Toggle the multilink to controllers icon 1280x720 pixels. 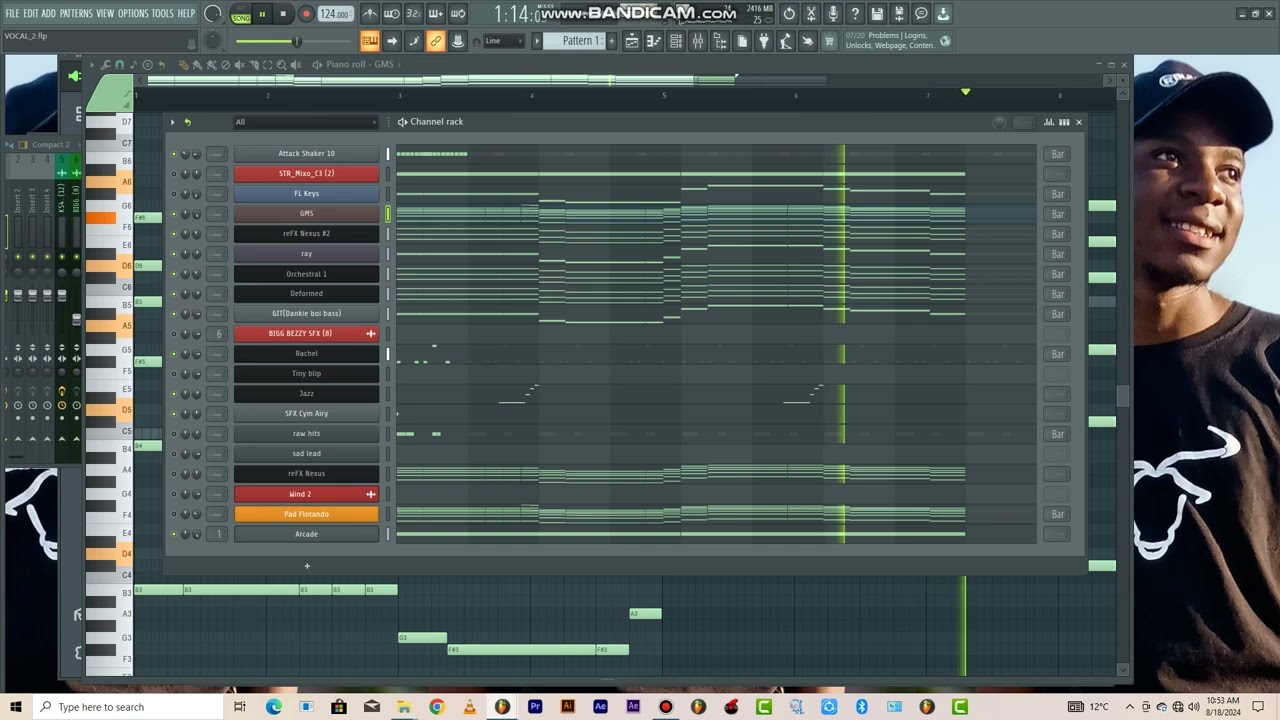click(436, 41)
